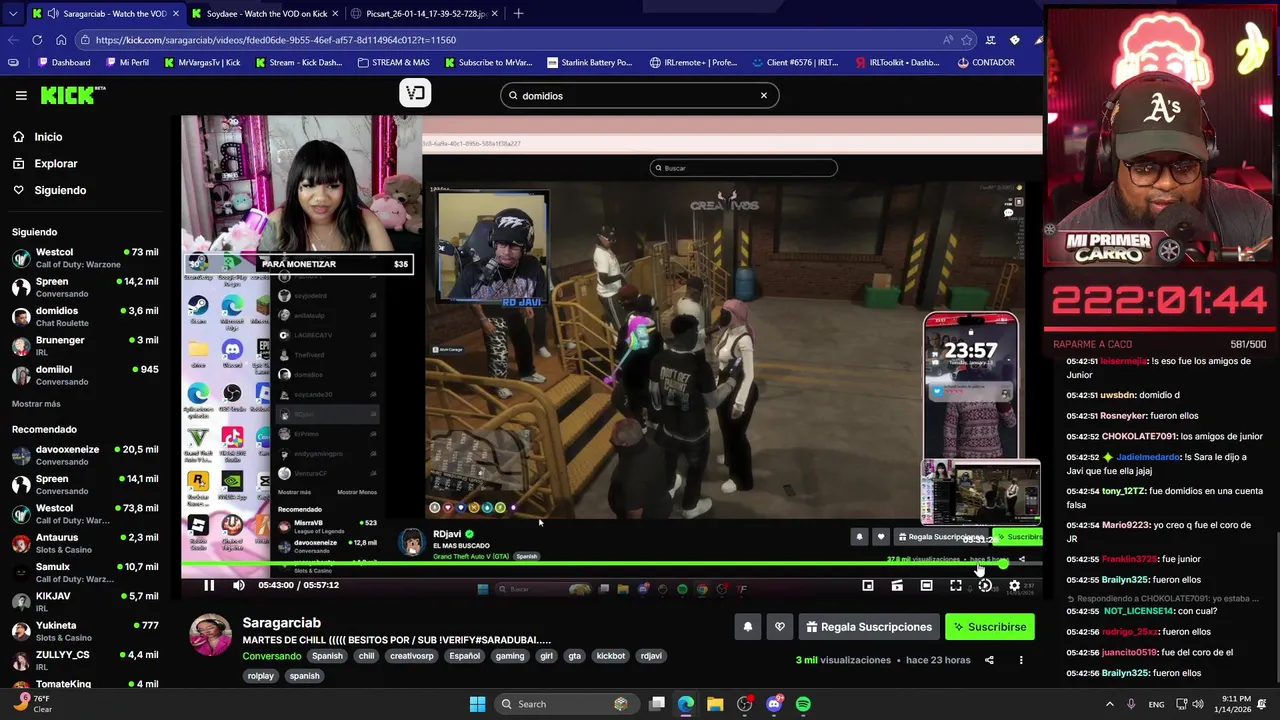Enable theater mode in the player
The width and height of the screenshot is (1280, 720).
[x=926, y=585]
